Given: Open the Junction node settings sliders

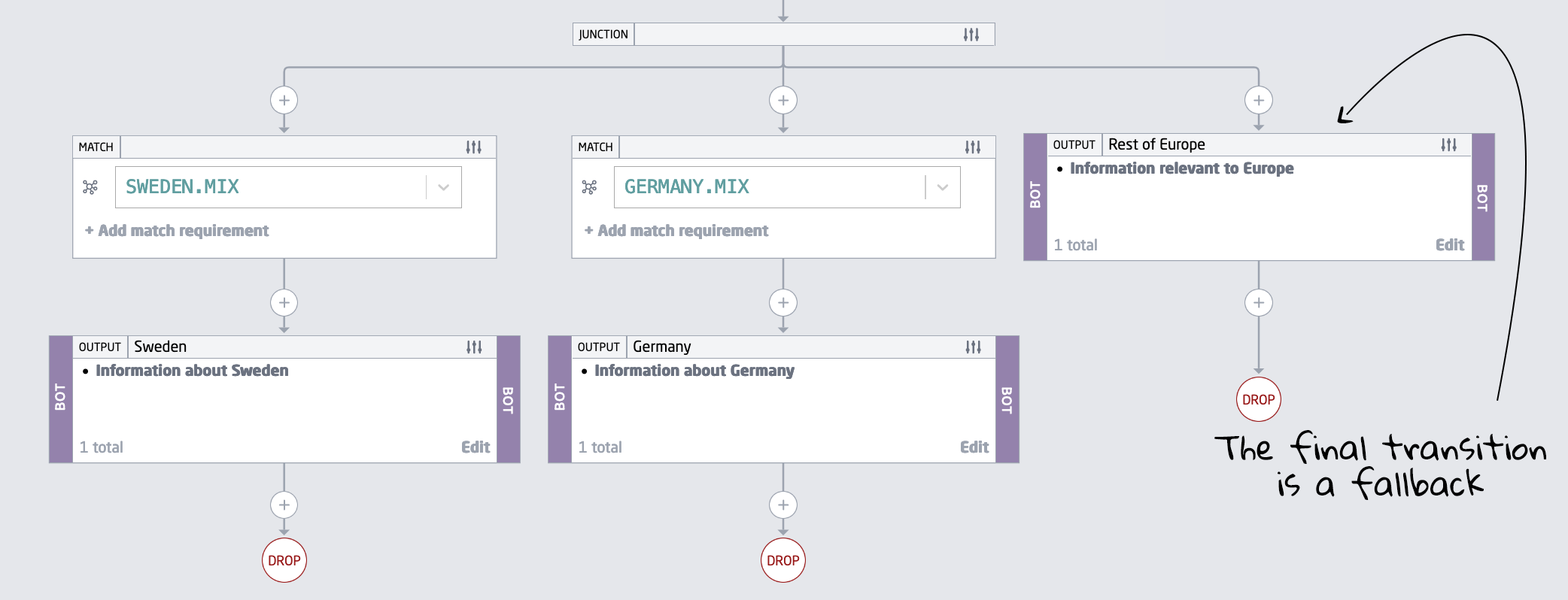Looking at the screenshot, I should [x=971, y=35].
